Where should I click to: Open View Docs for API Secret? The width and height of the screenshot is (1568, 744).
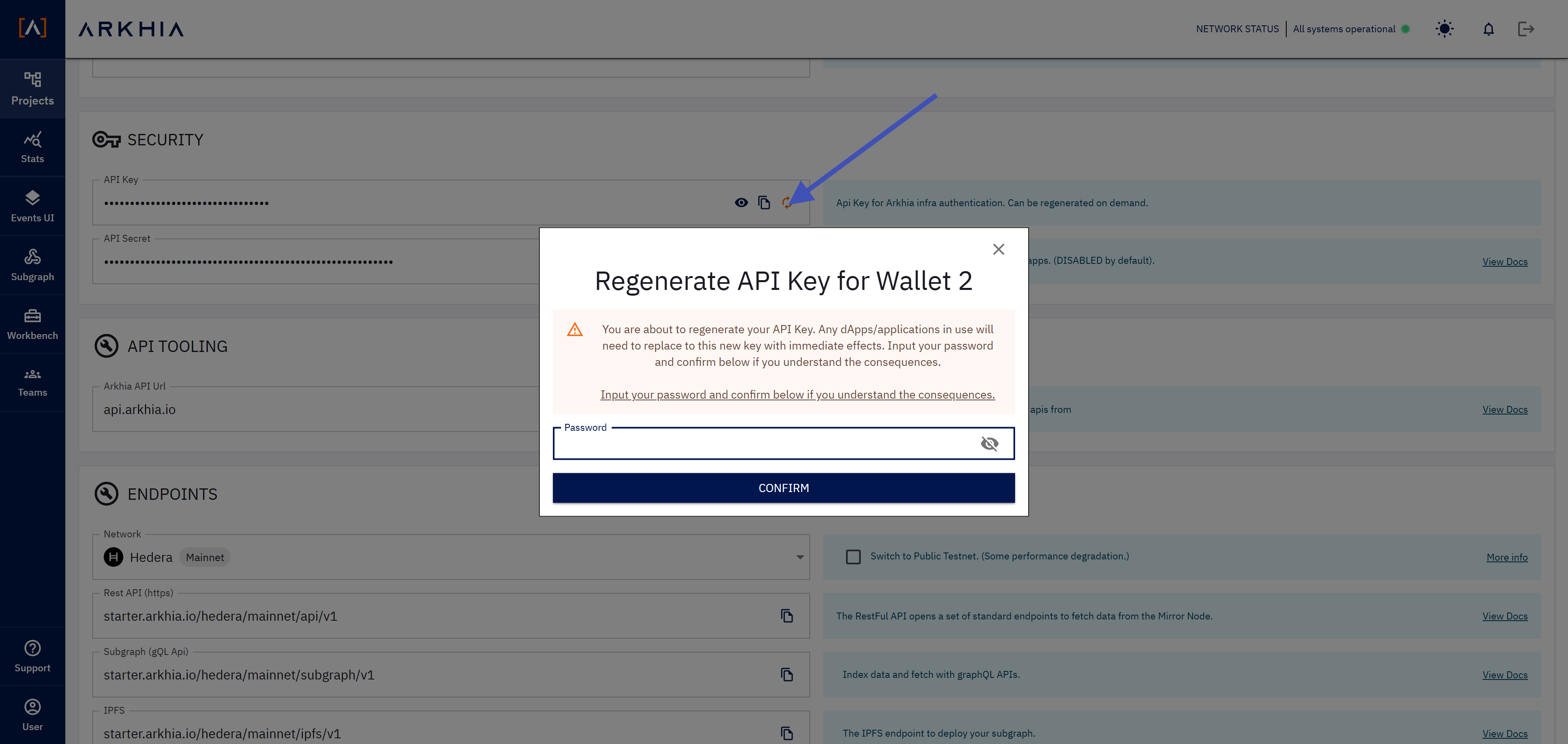click(1505, 262)
